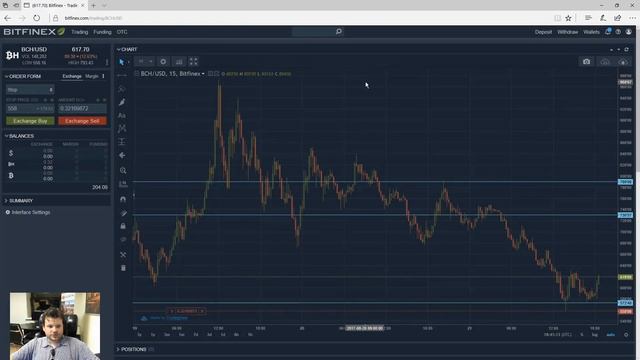
Task: Open Interface Settings
Action: pyautogui.click(x=28, y=212)
